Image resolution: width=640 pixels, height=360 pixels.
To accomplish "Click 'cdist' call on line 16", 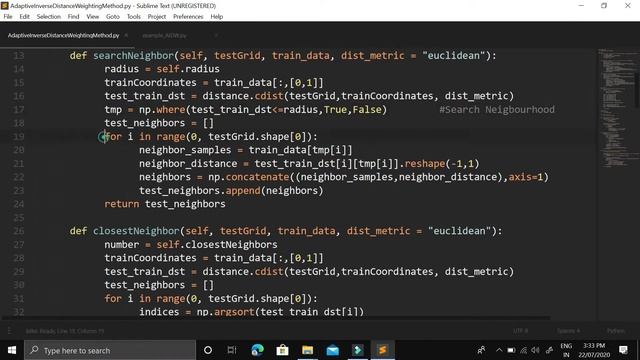I will tap(269, 96).
